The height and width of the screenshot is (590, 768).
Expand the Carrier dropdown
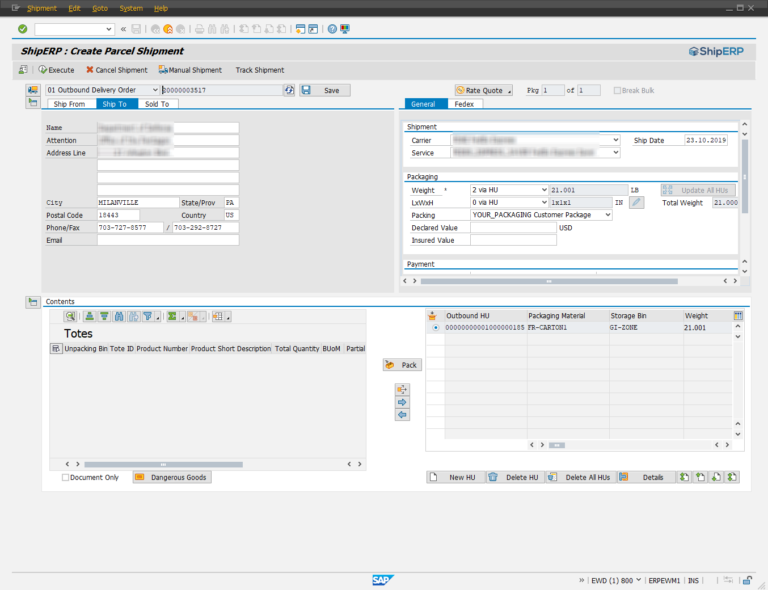tap(616, 140)
